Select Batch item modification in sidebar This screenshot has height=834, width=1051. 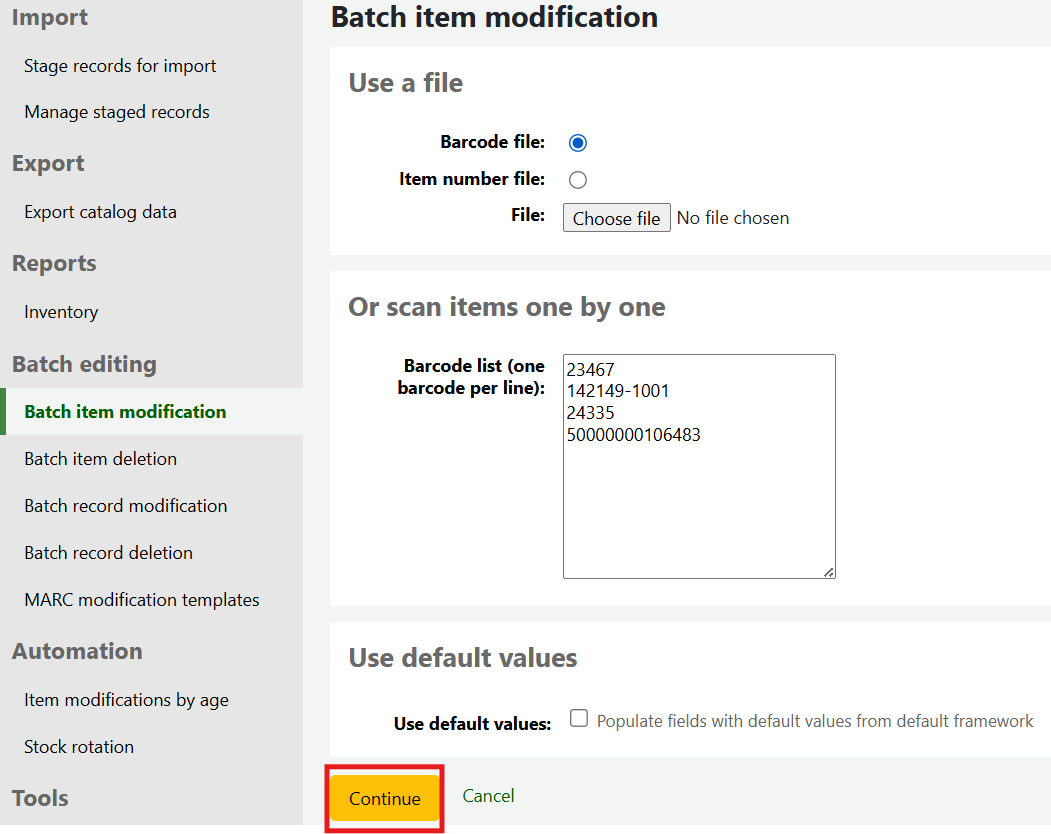[x=125, y=412]
